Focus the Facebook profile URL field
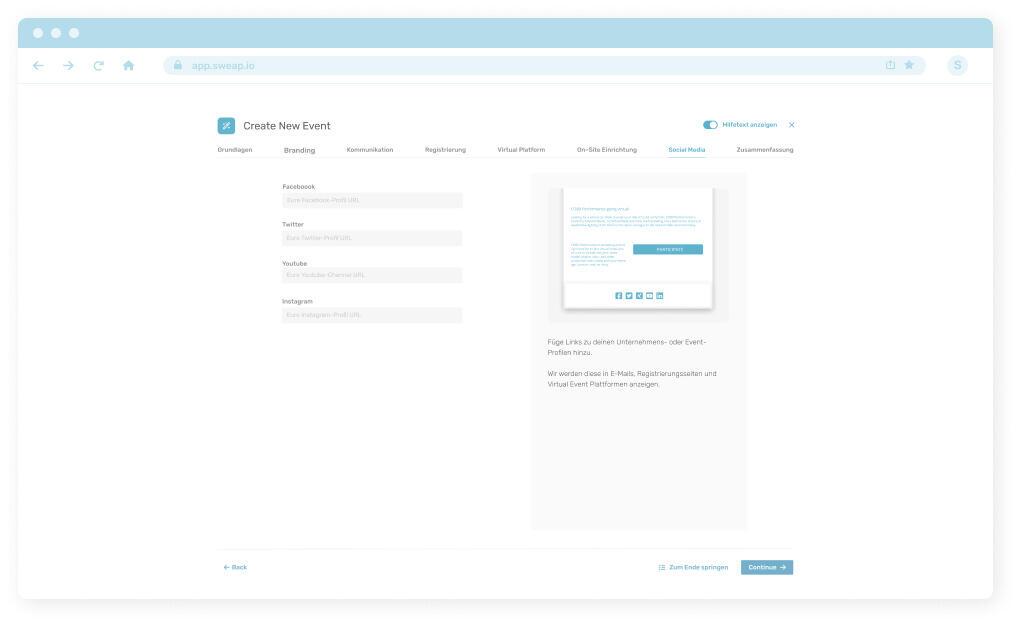This screenshot has width=1019, height=625. [x=372, y=201]
